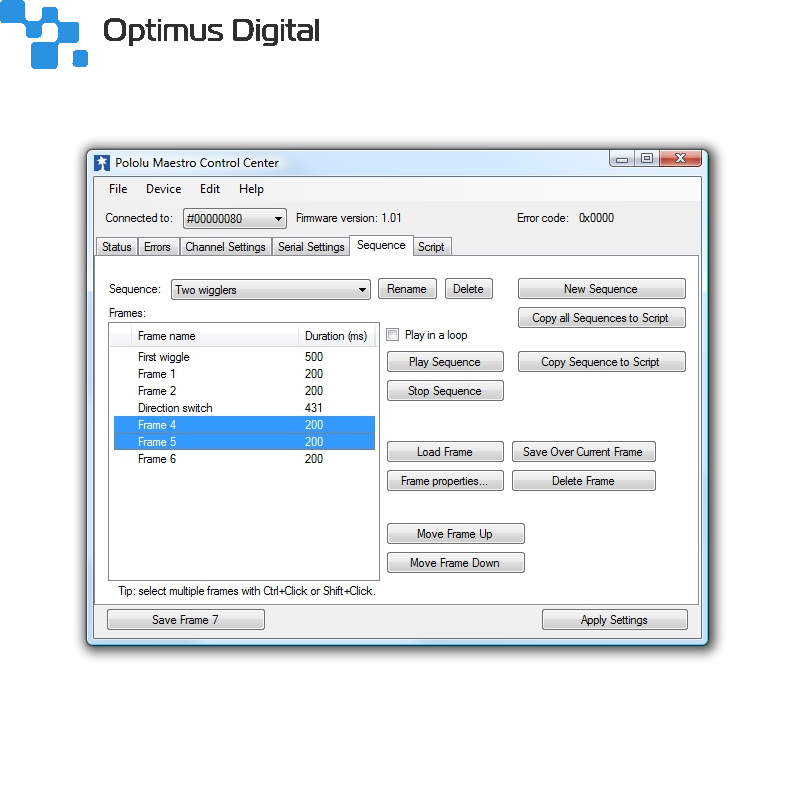Select the First wiggle frame row
This screenshot has height=800, width=800.
coord(244,357)
